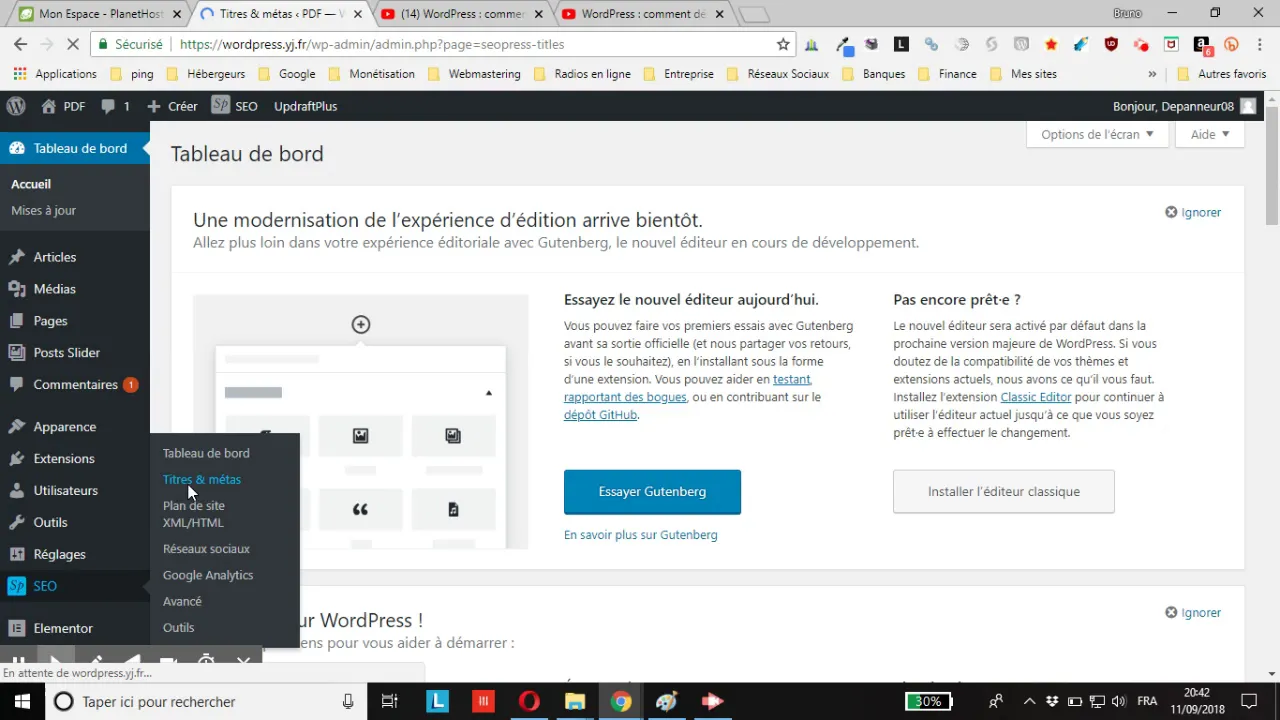Select Réseaux sociaux in SEO flyout
The height and width of the screenshot is (720, 1280).
[206, 549]
